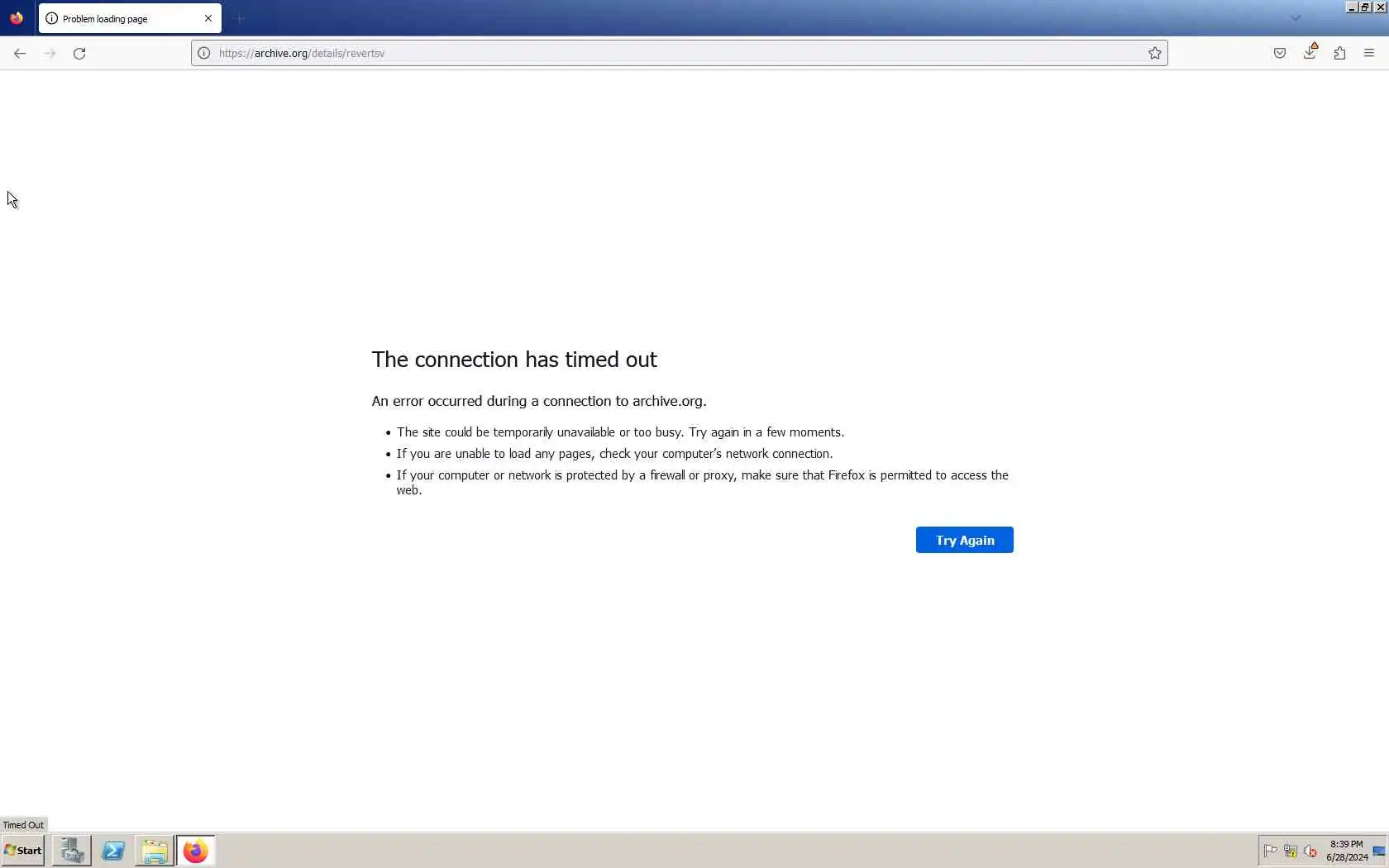The height and width of the screenshot is (868, 1389).
Task: Click the Firefox logo in title bar
Action: point(17,17)
